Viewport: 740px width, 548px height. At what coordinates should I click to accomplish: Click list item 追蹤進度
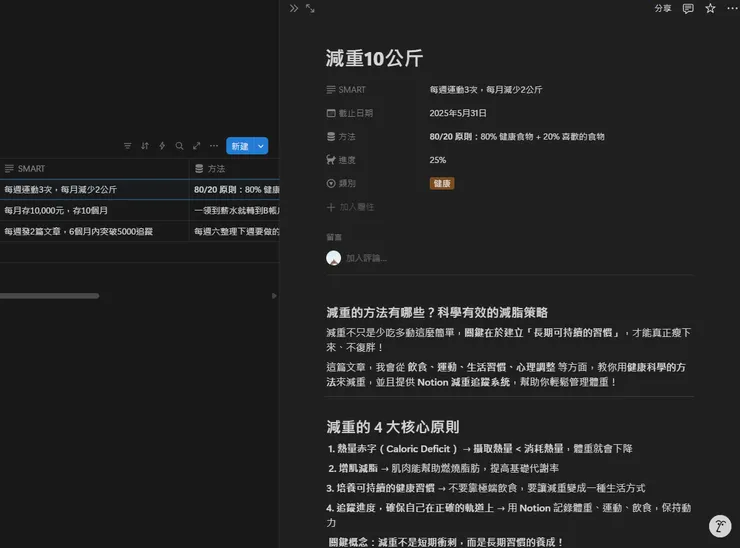pos(508,515)
